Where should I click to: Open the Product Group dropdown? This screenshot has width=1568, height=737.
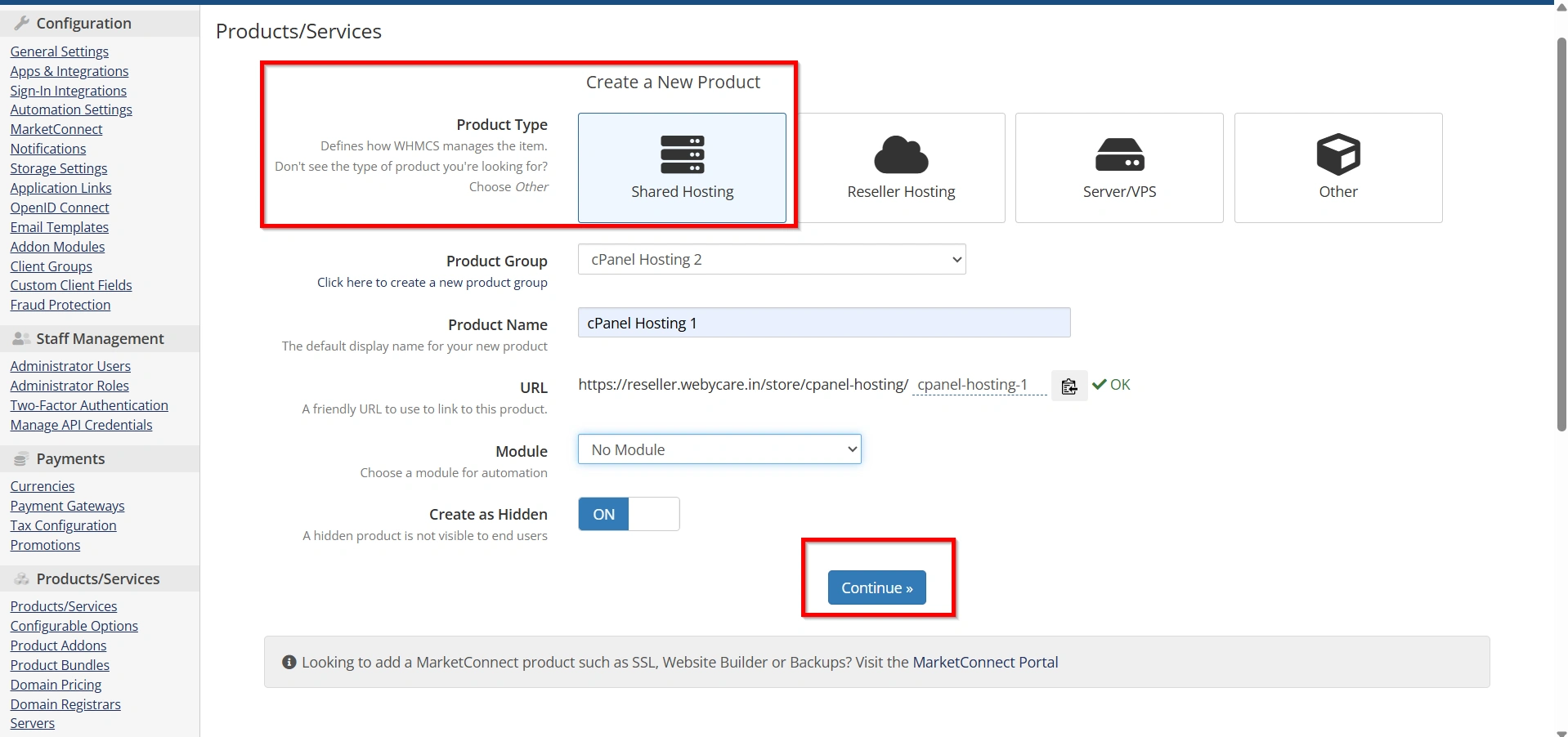tap(772, 259)
